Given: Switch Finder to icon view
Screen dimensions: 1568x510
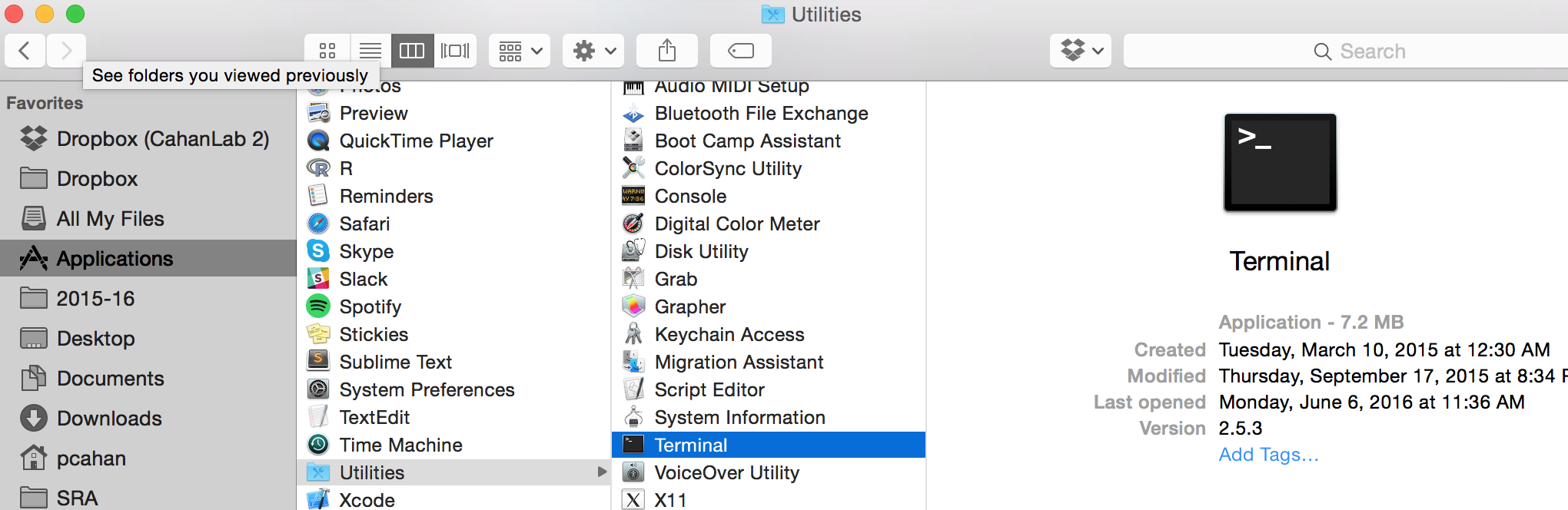Looking at the screenshot, I should click(x=327, y=51).
